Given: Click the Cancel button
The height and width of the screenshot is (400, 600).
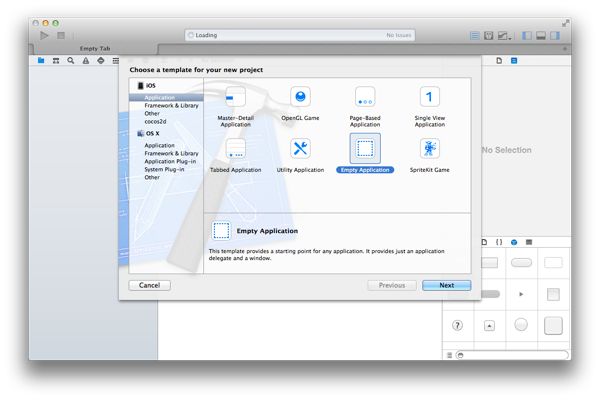Looking at the screenshot, I should (x=150, y=285).
